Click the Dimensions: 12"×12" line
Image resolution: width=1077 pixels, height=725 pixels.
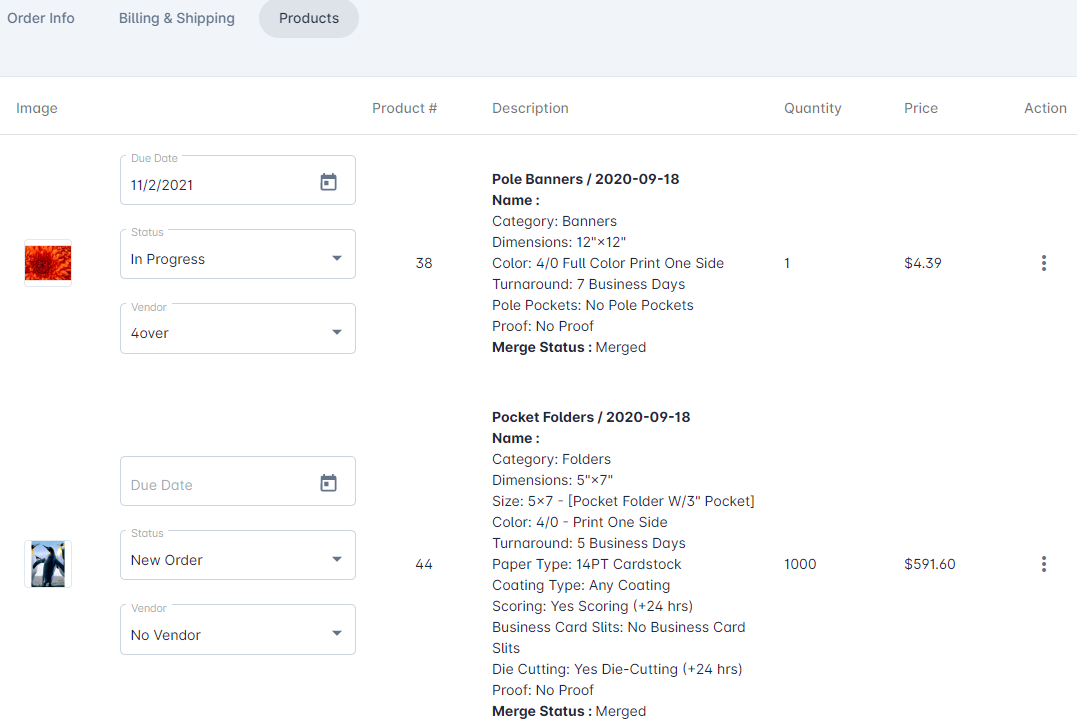click(x=559, y=242)
